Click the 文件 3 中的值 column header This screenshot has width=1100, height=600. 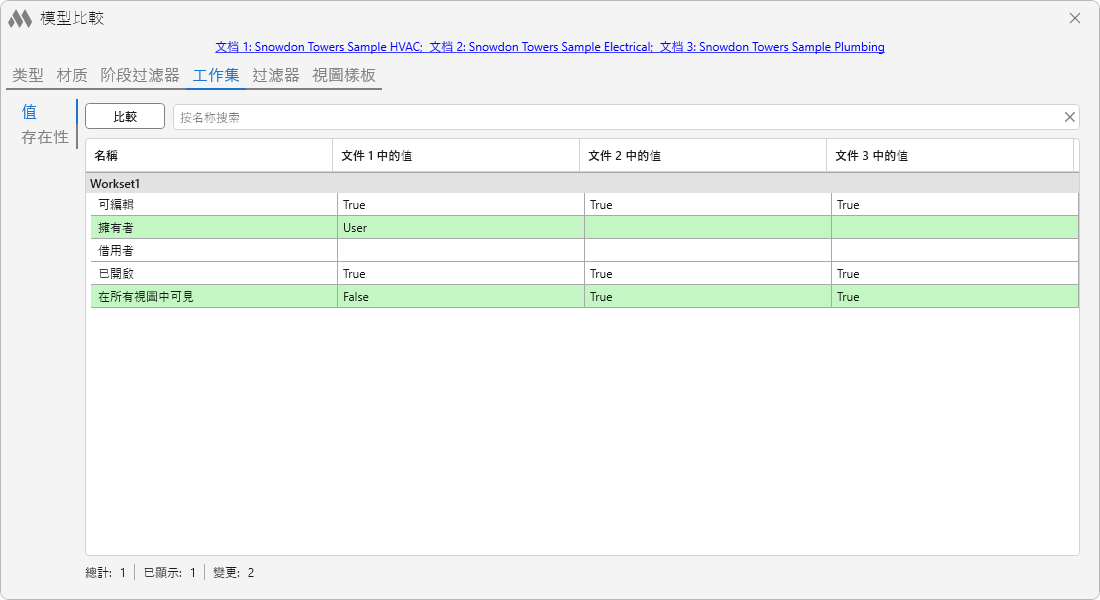pyautogui.click(x=950, y=156)
